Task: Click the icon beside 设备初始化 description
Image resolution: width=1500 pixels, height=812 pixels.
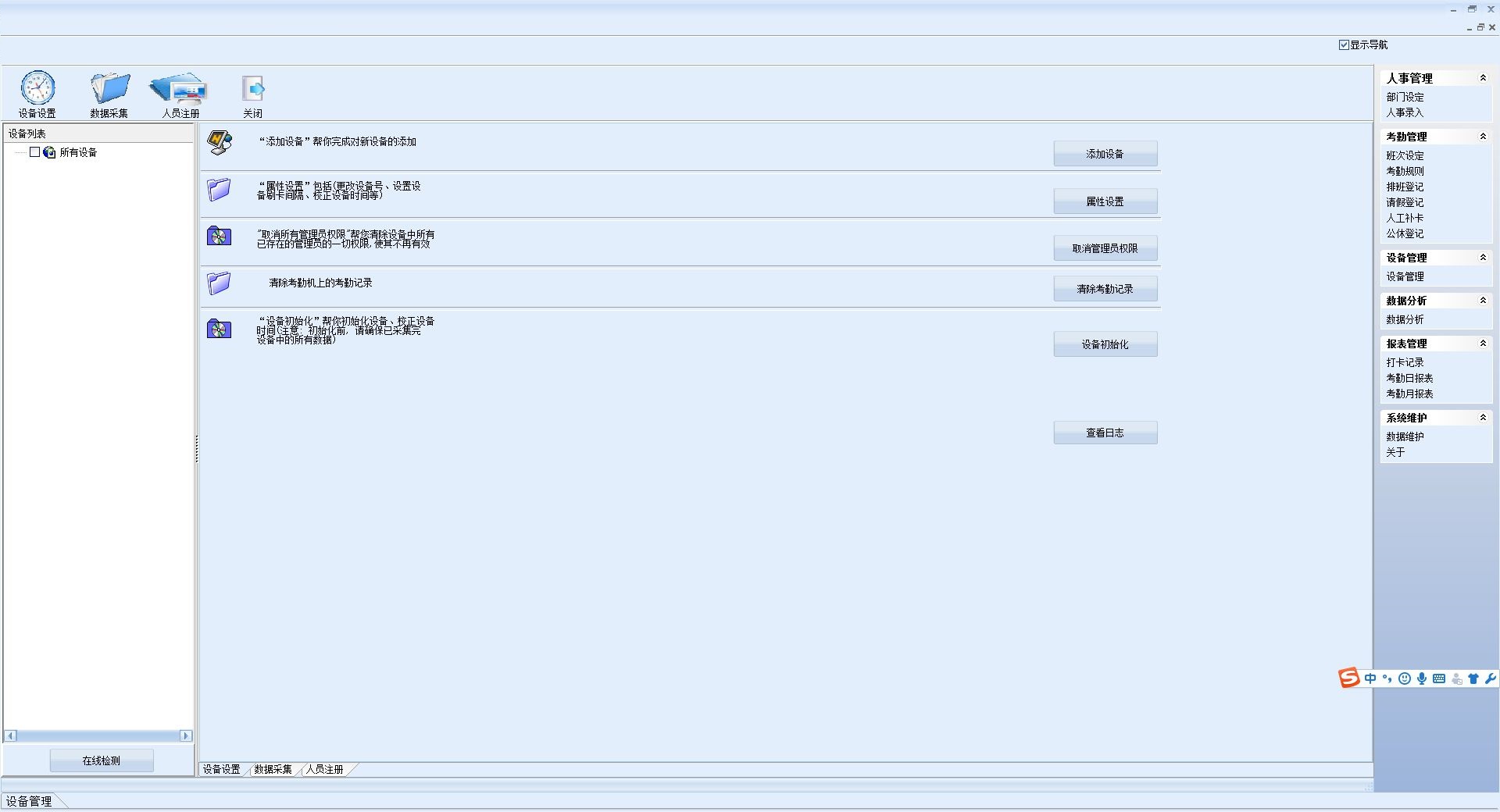Action: coord(219,329)
